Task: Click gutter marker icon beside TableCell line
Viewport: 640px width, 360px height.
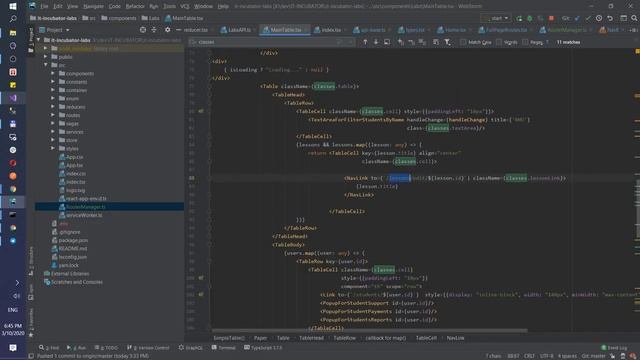Action: point(200,111)
